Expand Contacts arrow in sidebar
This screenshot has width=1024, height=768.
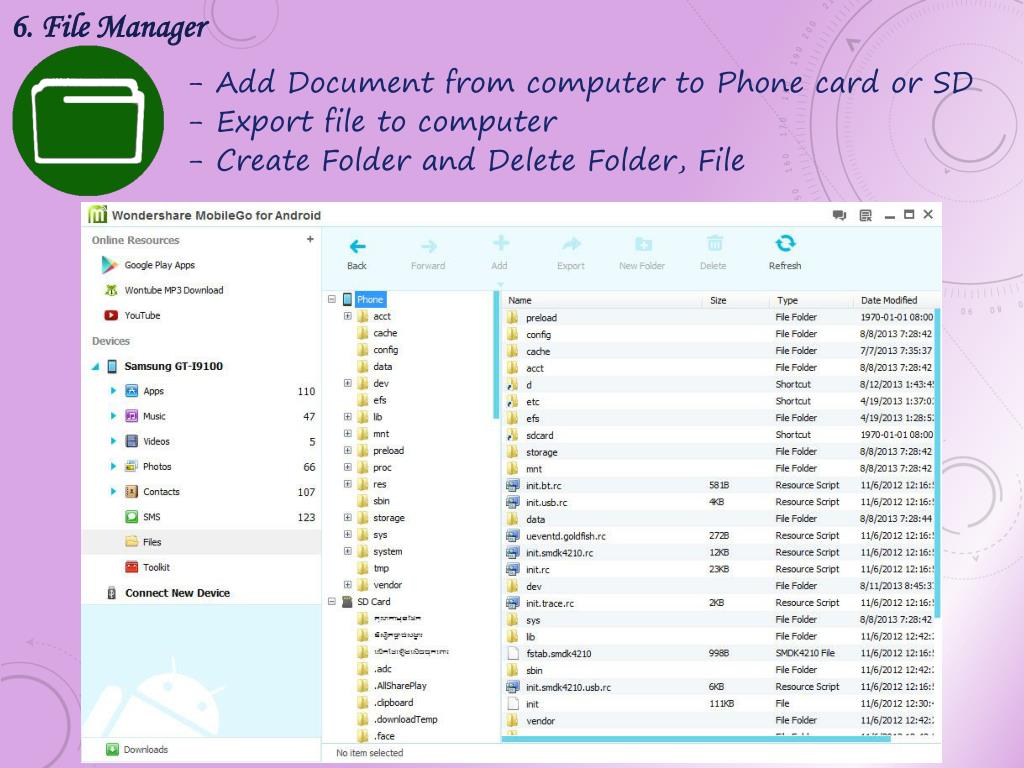(x=113, y=491)
